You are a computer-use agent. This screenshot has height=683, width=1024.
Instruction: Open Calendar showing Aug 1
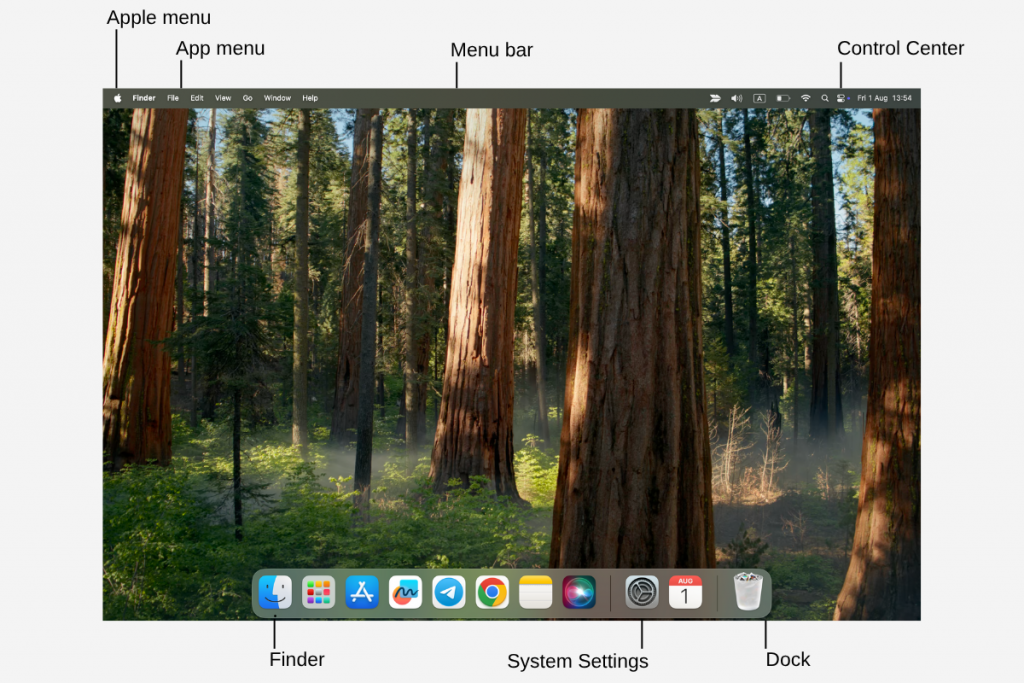tap(685, 592)
